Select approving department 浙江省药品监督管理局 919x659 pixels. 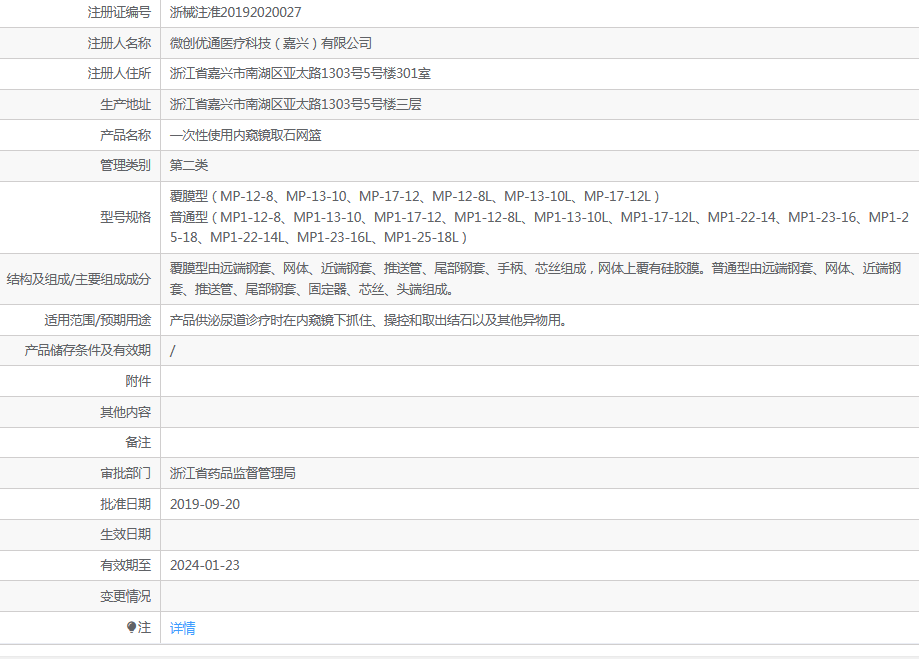[x=233, y=473]
